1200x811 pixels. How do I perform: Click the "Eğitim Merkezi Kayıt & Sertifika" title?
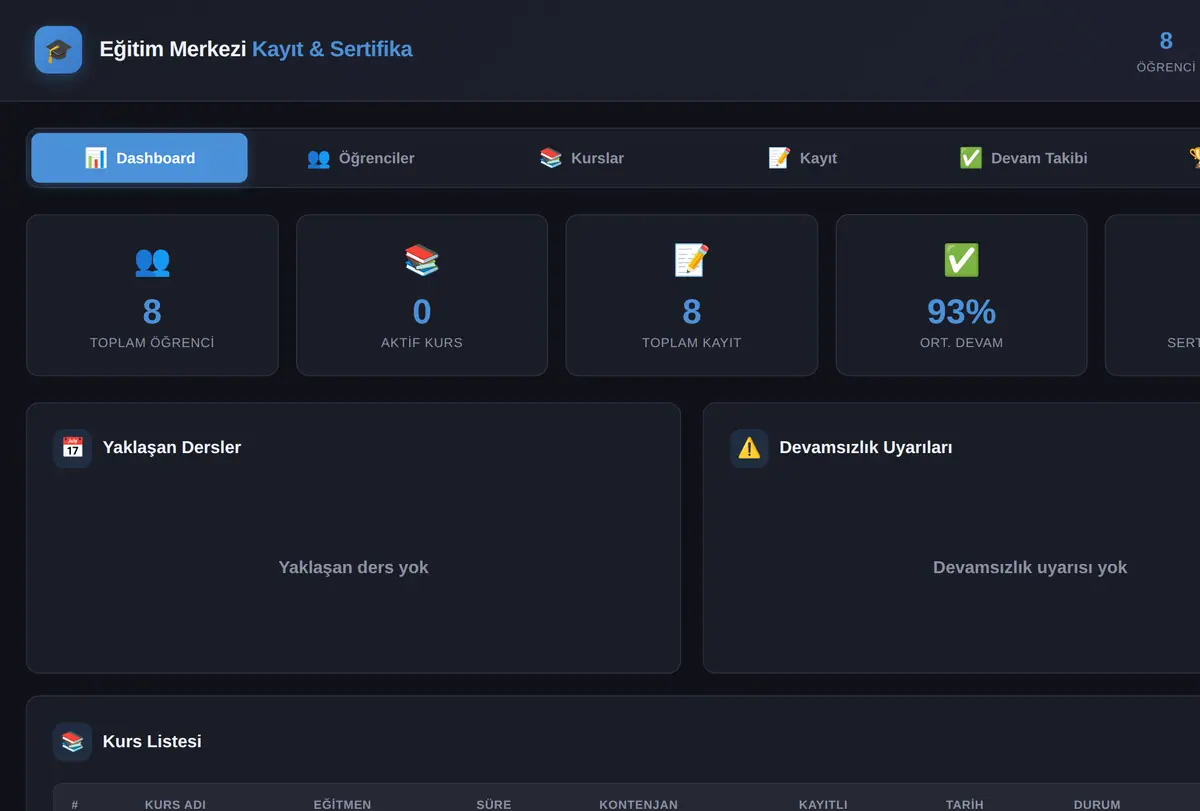click(256, 49)
